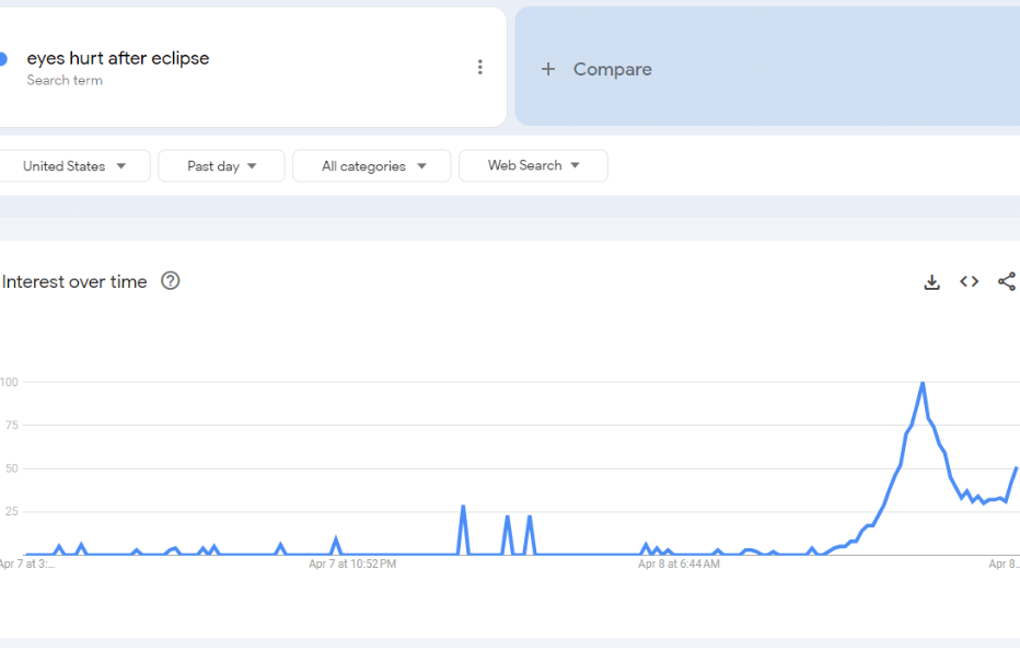
Task: Download the chart data as CSV
Action: [x=932, y=282]
